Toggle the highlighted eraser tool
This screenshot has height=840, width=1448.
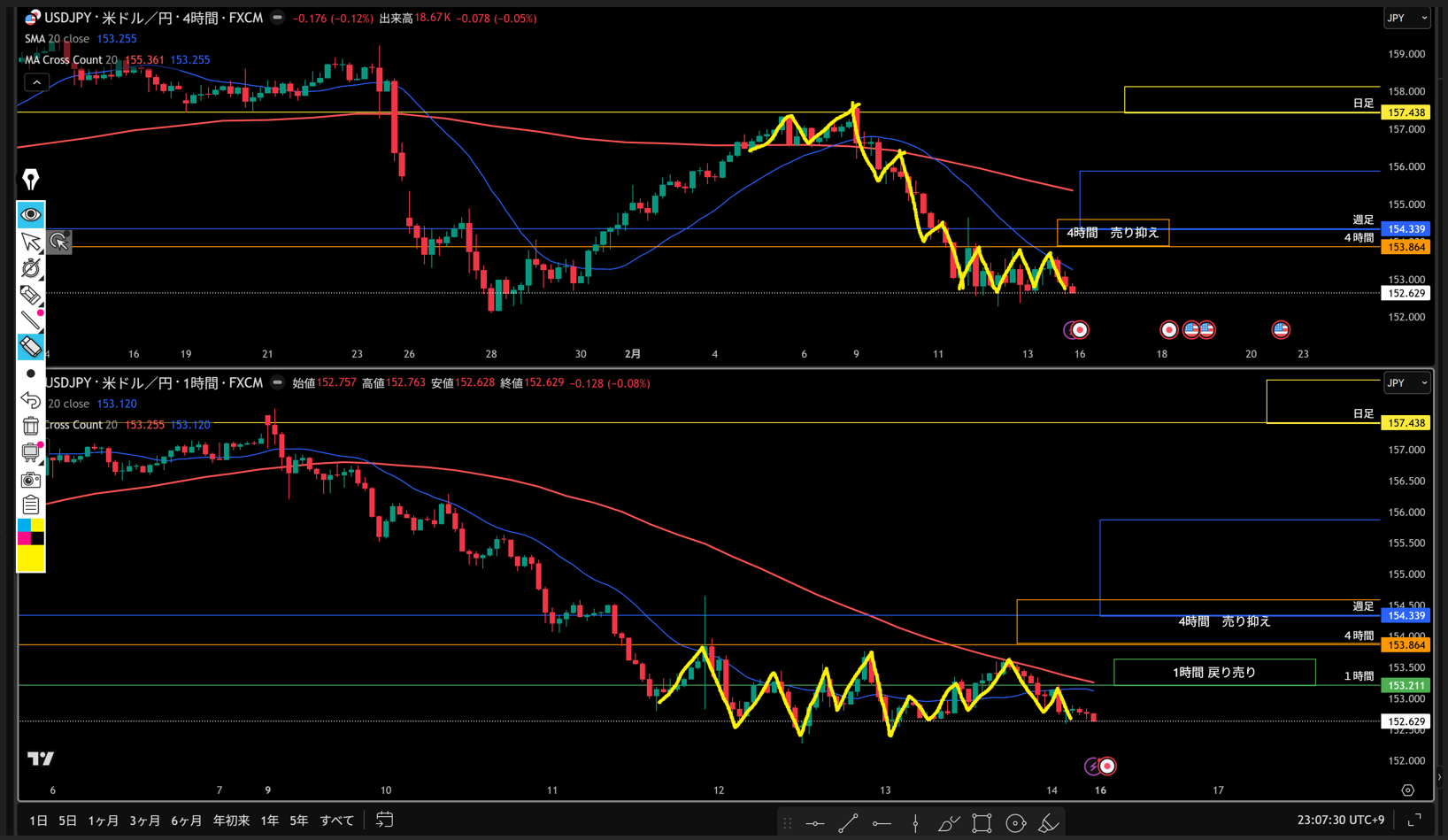[x=31, y=347]
